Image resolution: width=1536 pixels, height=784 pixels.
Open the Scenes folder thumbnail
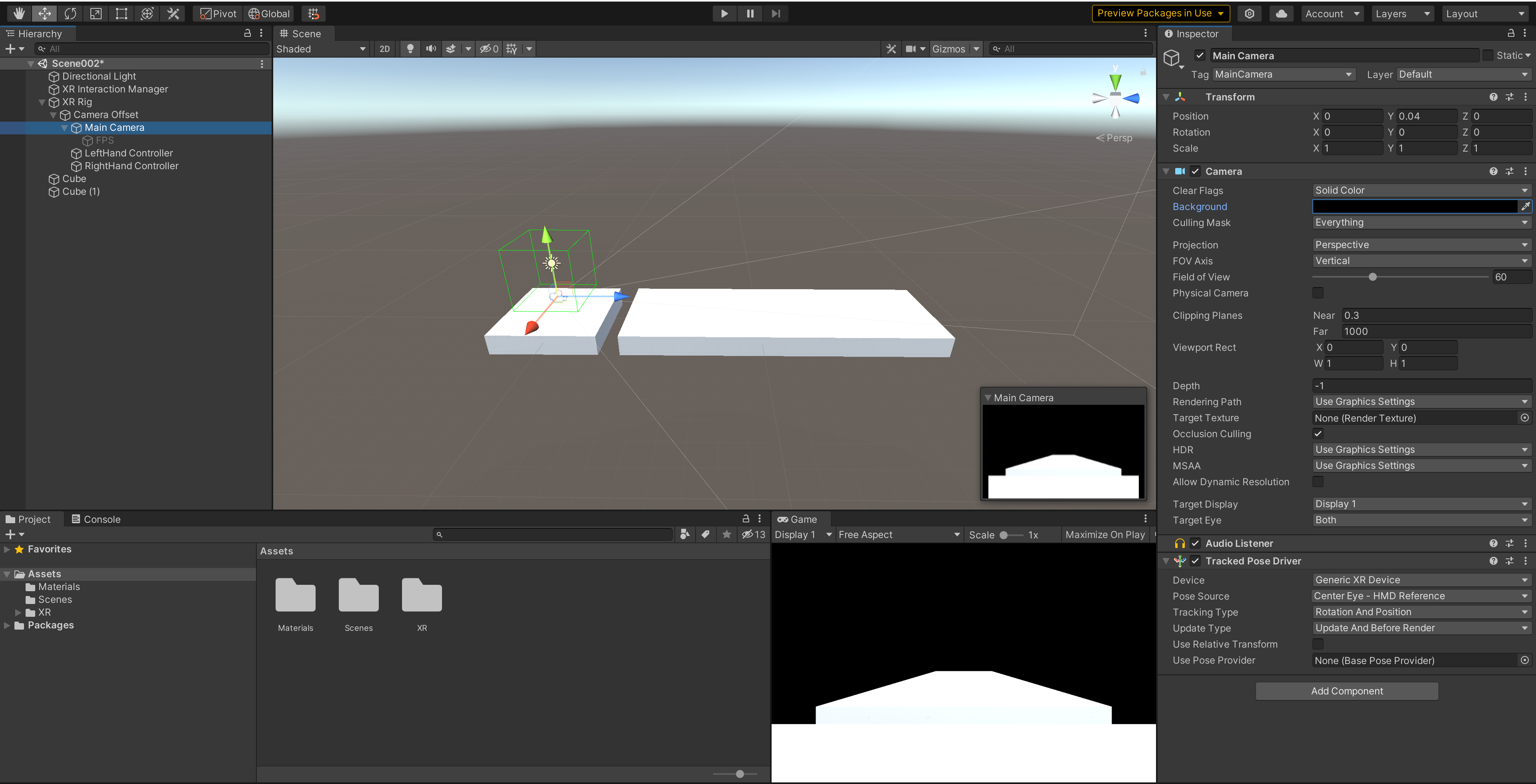click(358, 596)
